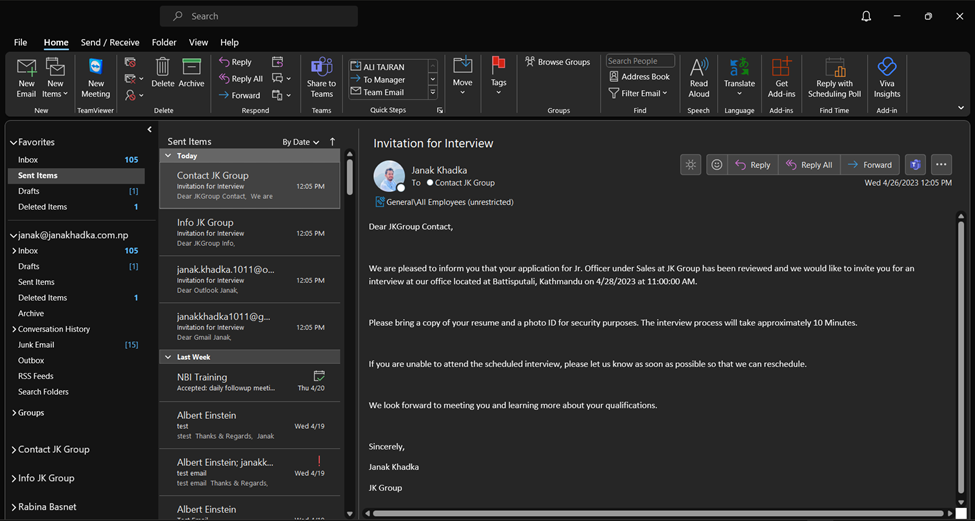Screen dimensions: 975x521
Task: Create a New Email
Action: (x=26, y=78)
